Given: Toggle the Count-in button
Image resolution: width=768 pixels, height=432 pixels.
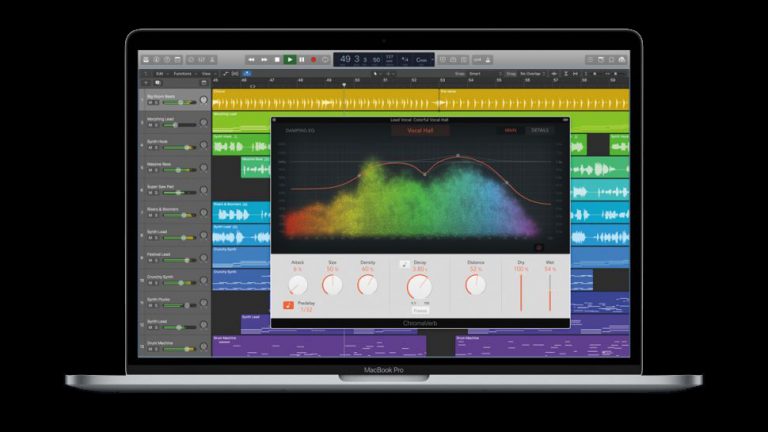Looking at the screenshot, I should [477, 60].
